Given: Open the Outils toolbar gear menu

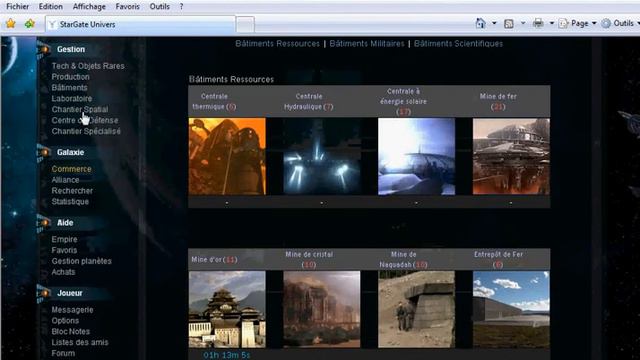Looking at the screenshot, I should coord(620,24).
